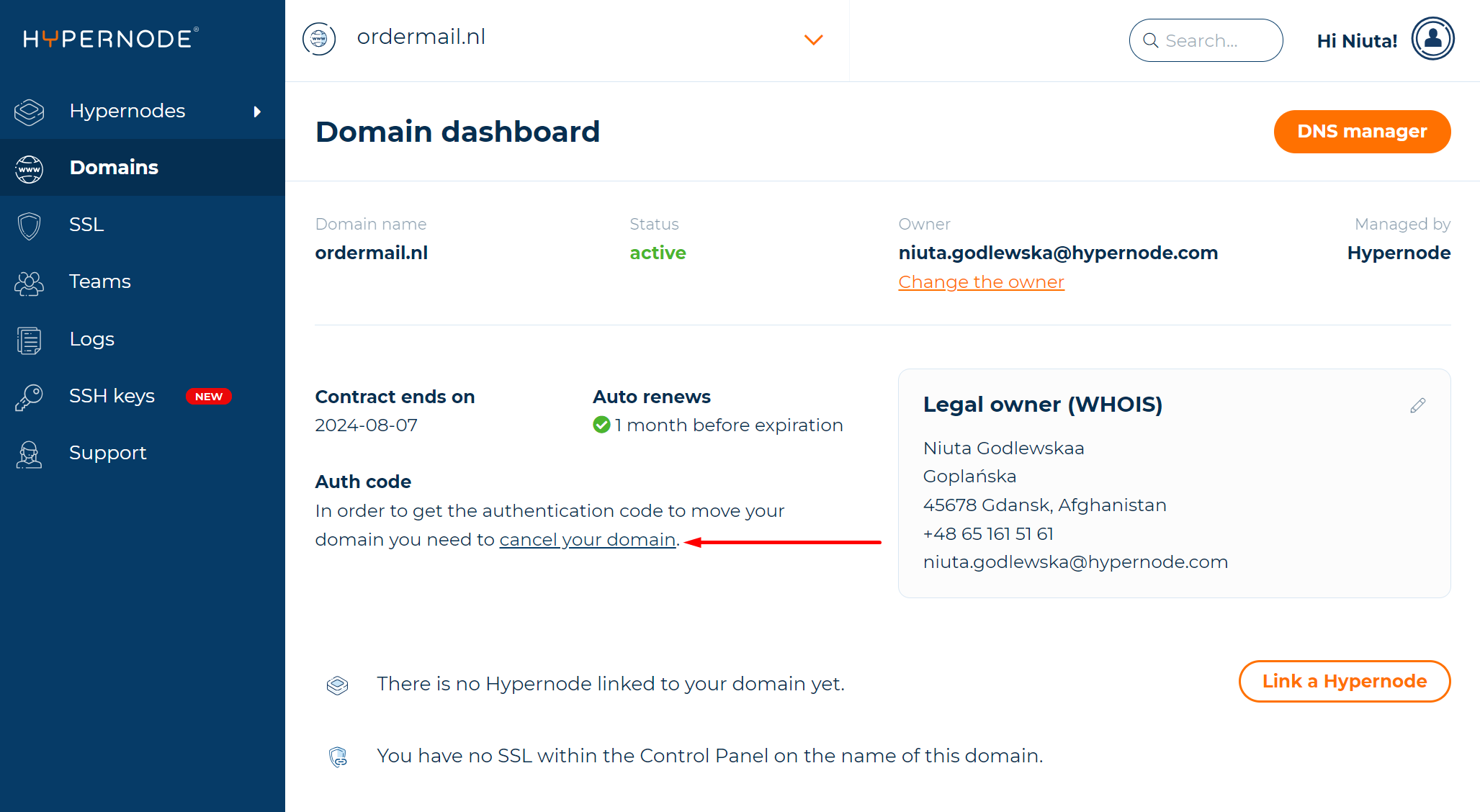Click the Hypernodes stack icon in sidebar

tap(30, 112)
